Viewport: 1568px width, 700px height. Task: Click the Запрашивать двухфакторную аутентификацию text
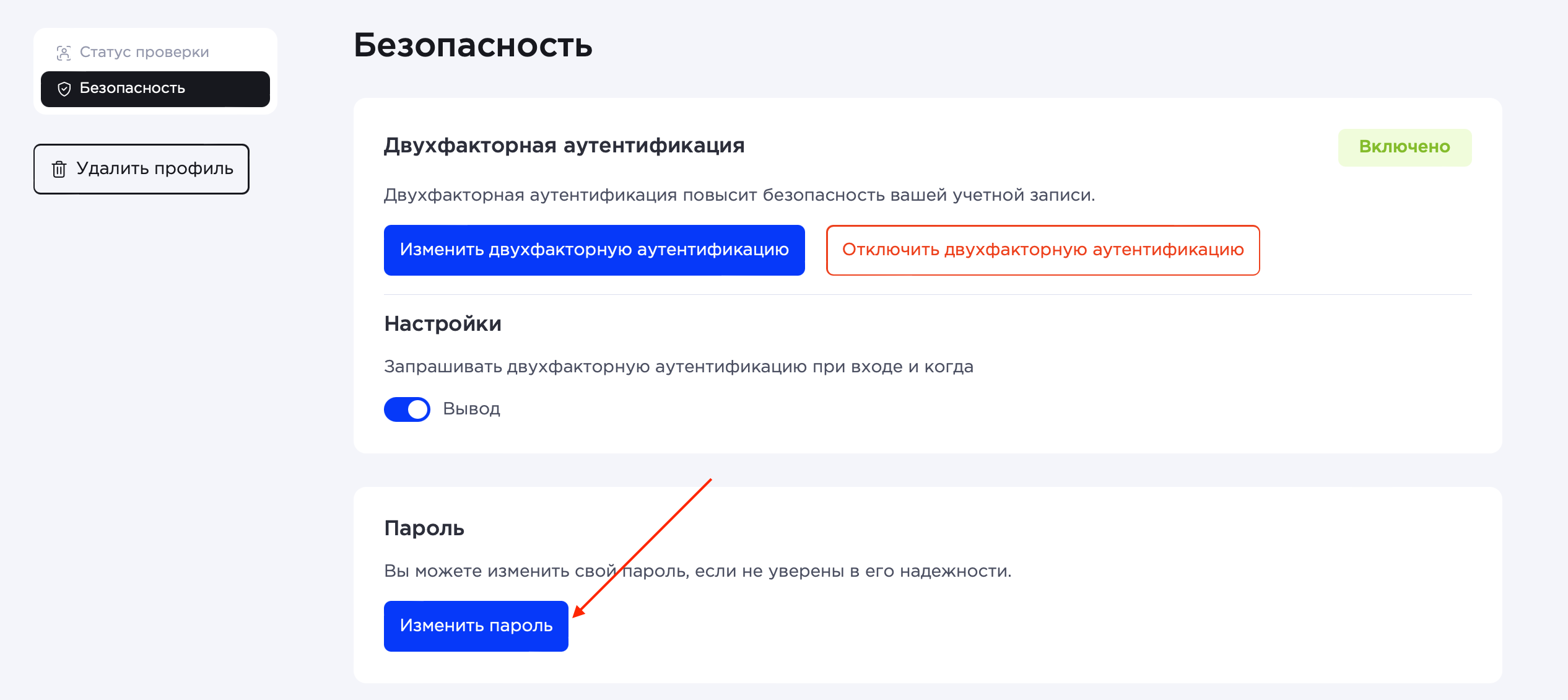(678, 367)
